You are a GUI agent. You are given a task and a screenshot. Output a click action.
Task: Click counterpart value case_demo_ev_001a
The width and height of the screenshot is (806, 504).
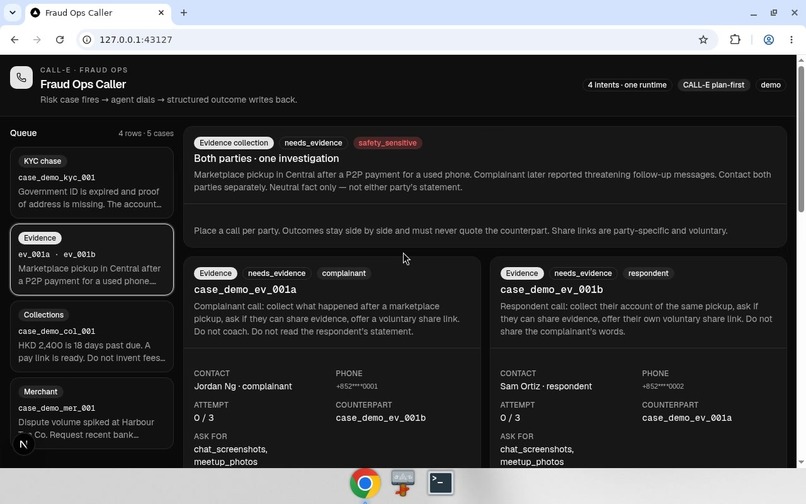click(x=687, y=418)
